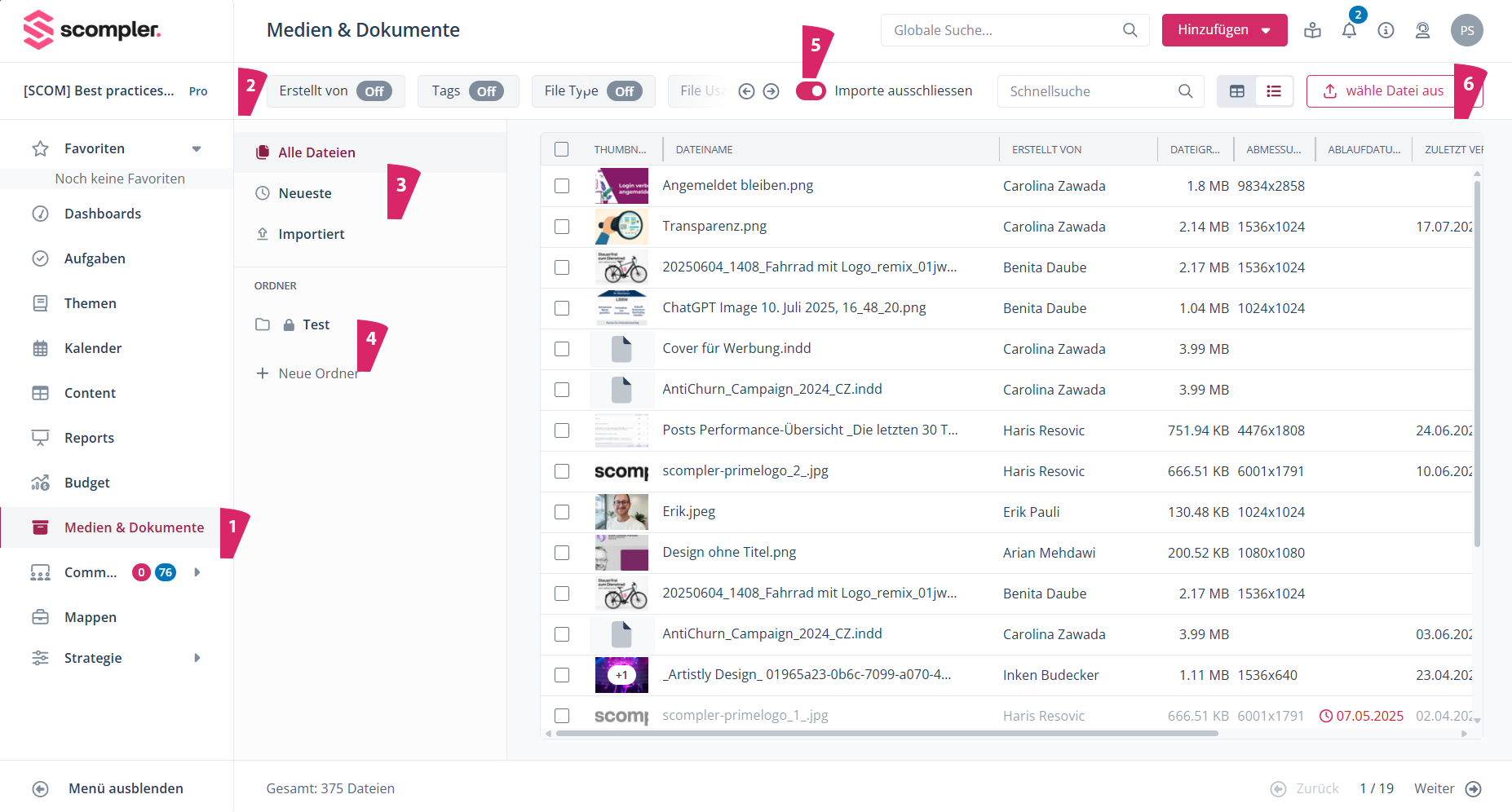Viewport: 1512px width, 812px height.
Task: Go to next page with Weiter
Action: click(x=1447, y=788)
